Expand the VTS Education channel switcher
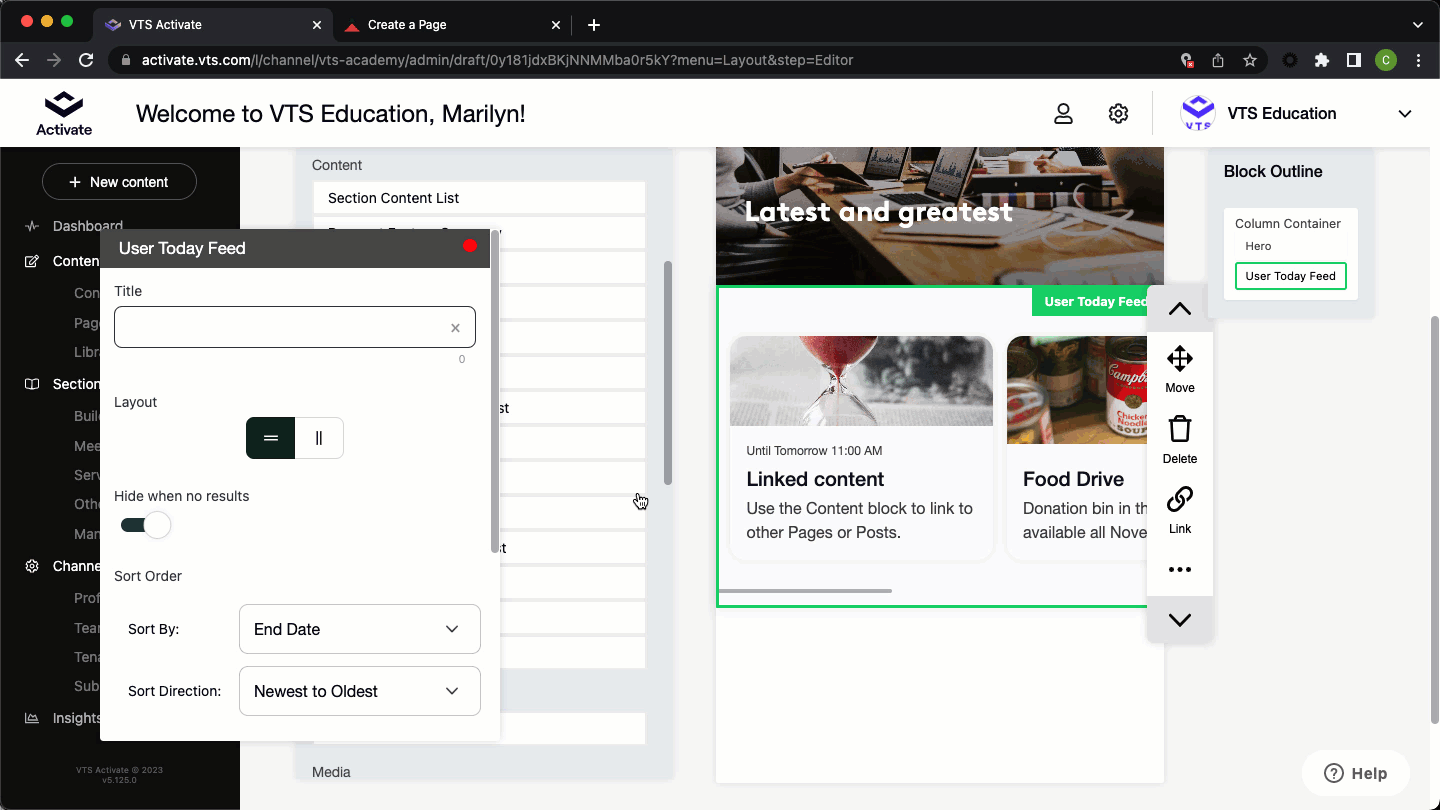This screenshot has height=810, width=1440. [x=1405, y=114]
